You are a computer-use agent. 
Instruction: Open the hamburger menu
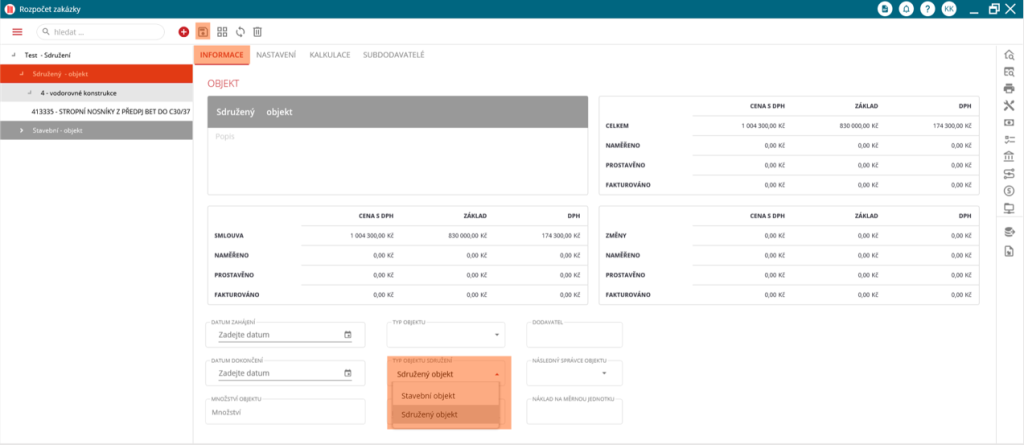(x=17, y=32)
